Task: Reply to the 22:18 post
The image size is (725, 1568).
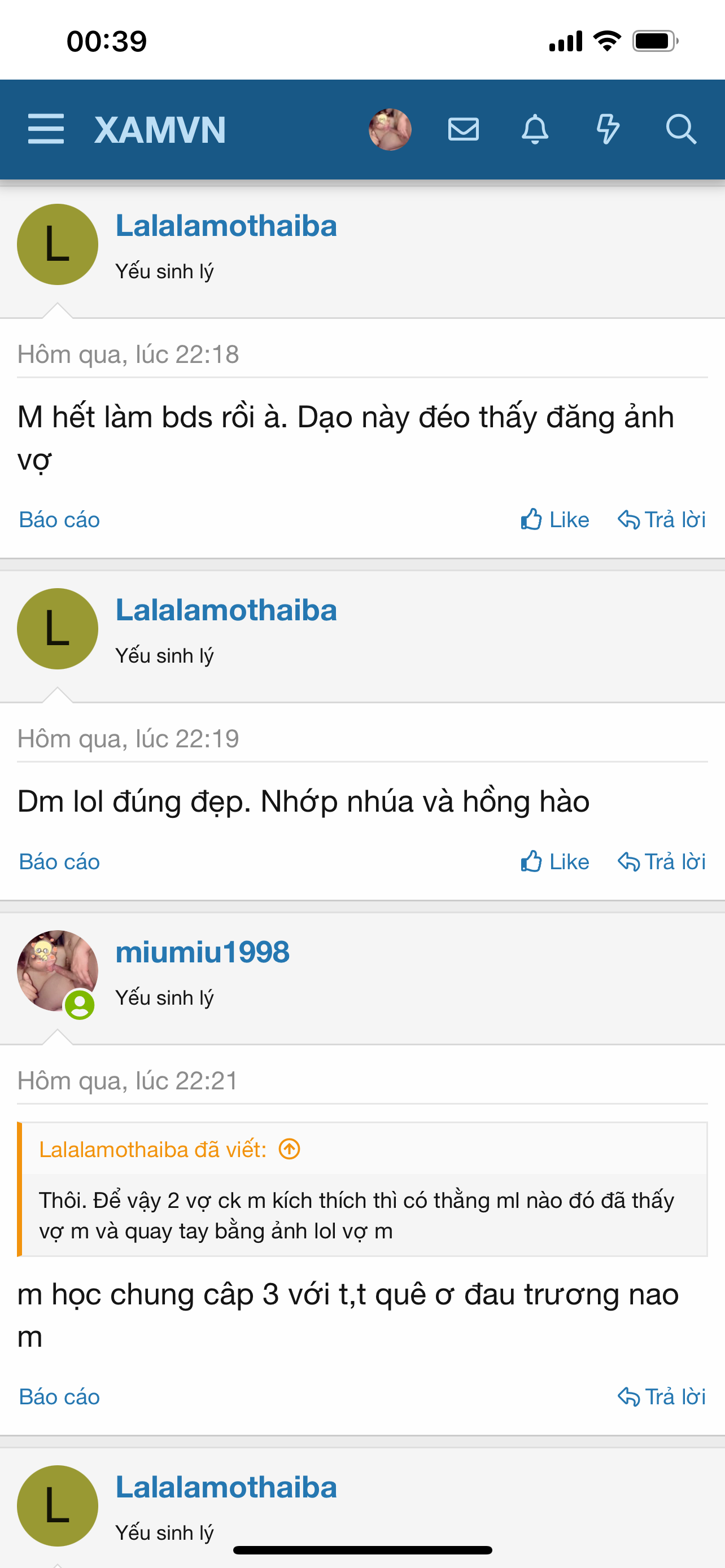Action: [662, 520]
